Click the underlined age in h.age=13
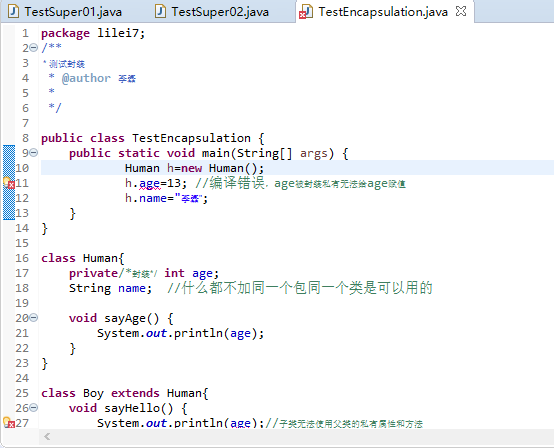Image resolution: width=554 pixels, height=448 pixels. [x=149, y=184]
